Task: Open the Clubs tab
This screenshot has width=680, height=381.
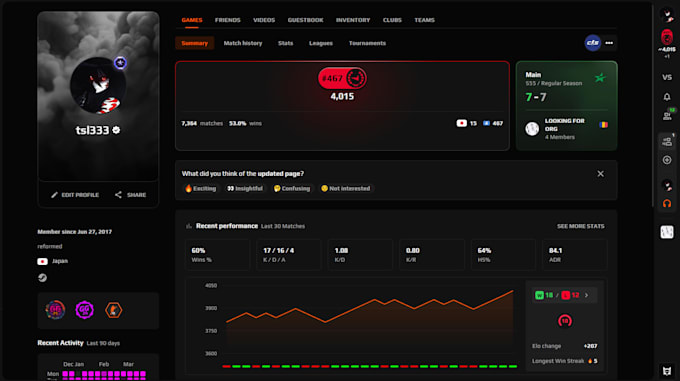Action: pos(392,20)
